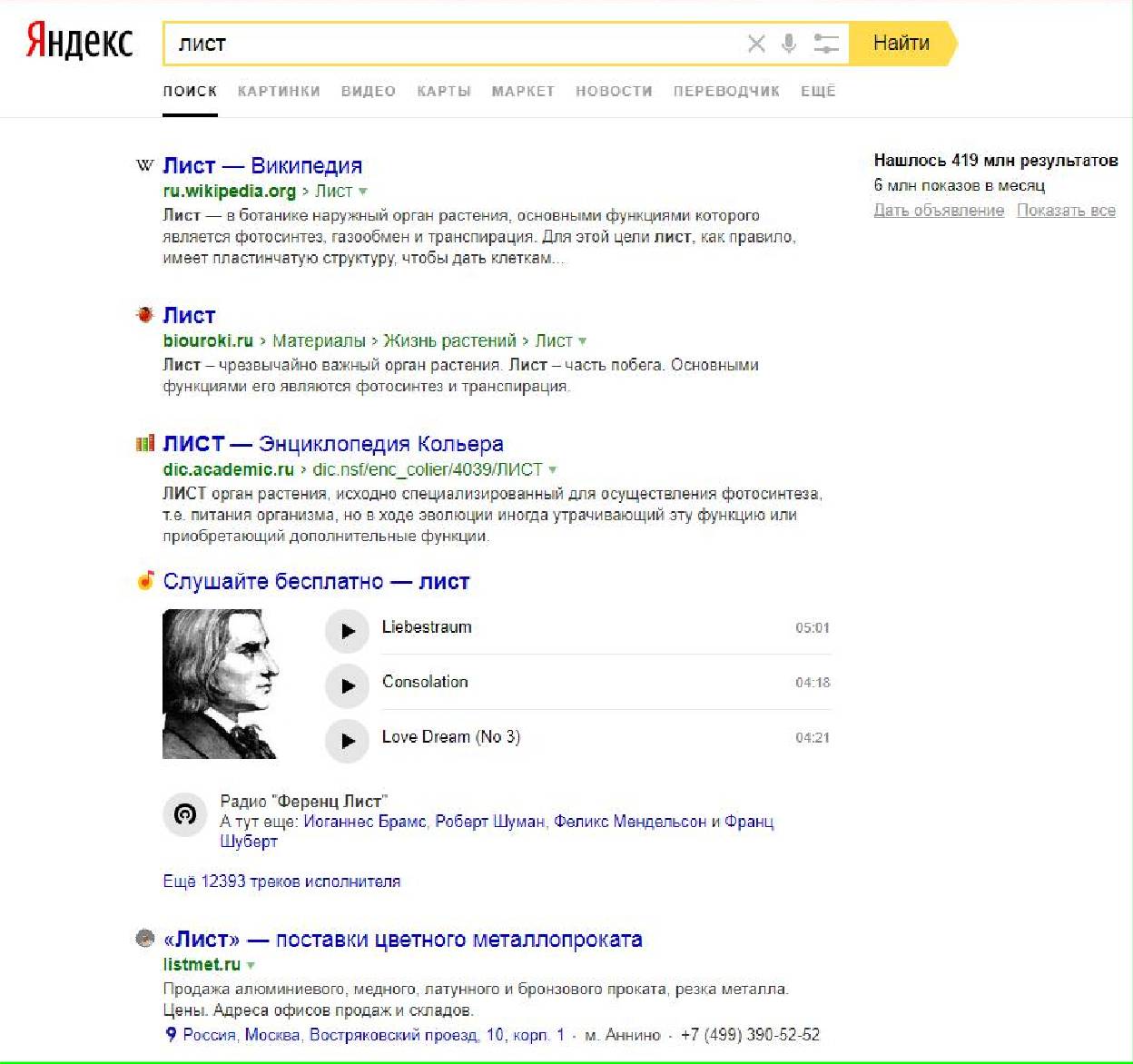Expand dropdown arrow next to ru.wikipedia.org
This screenshot has width=1133, height=1064.
coord(363,192)
